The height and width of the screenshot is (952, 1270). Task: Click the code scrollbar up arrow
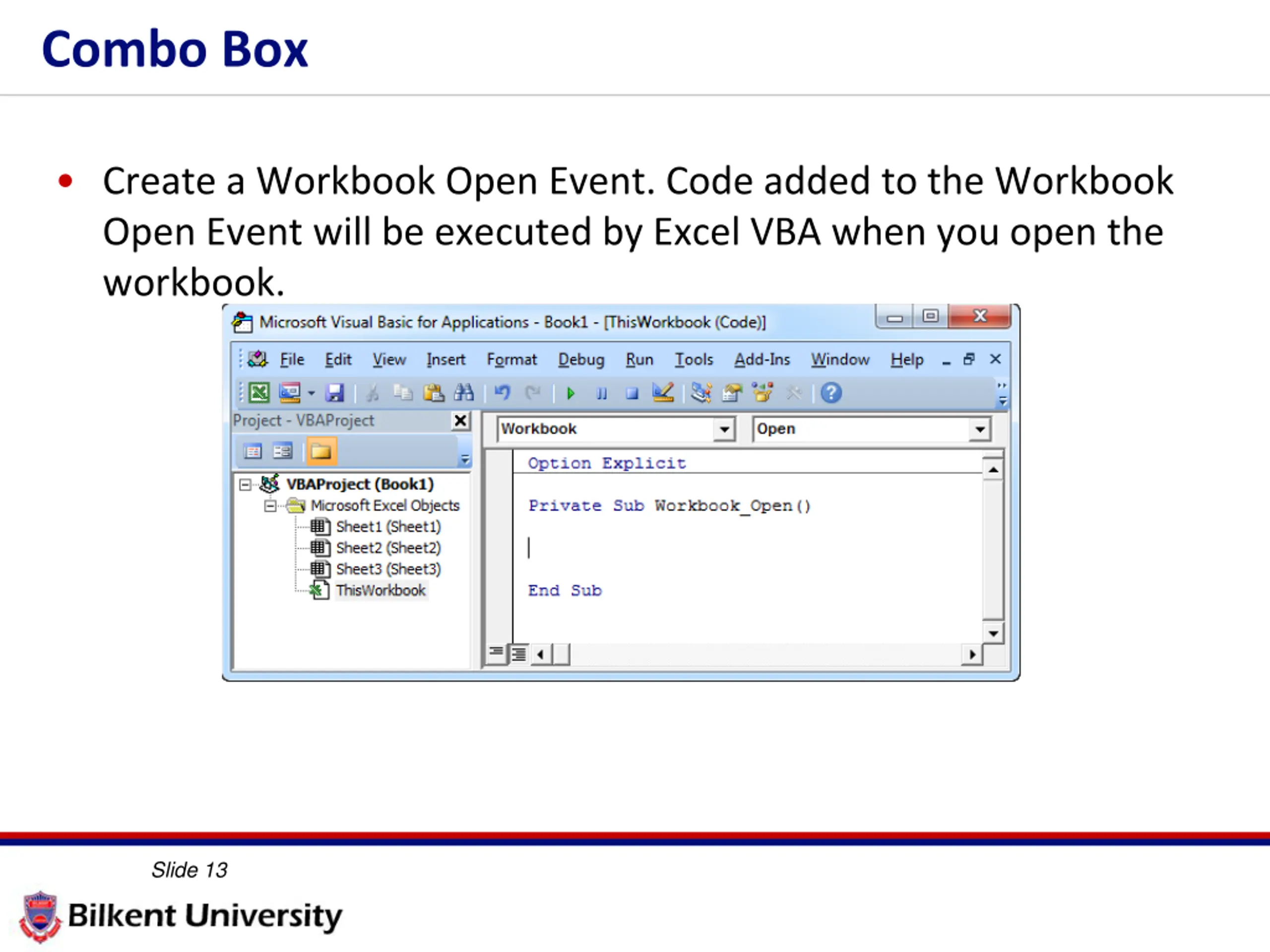[x=993, y=470]
